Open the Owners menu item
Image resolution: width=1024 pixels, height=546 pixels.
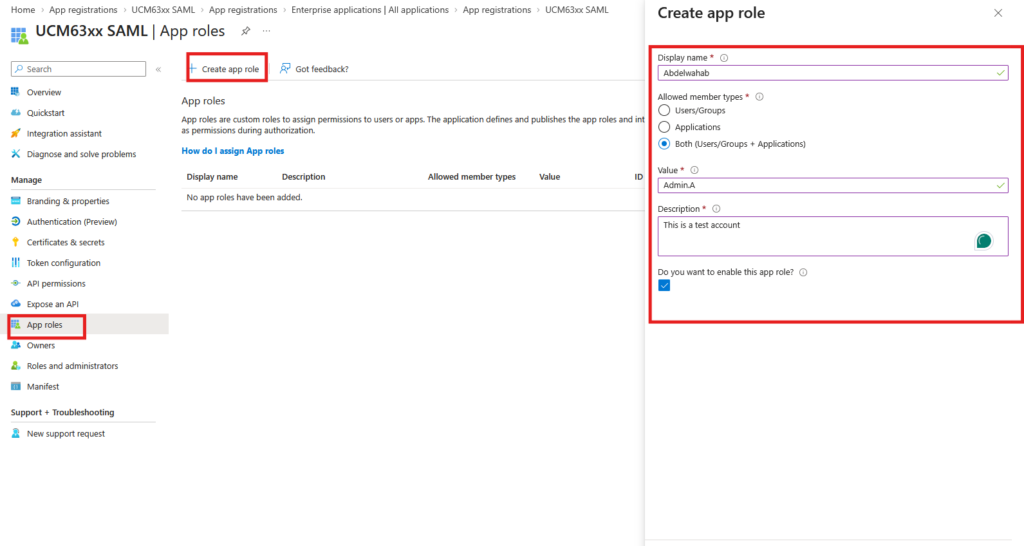(x=40, y=345)
